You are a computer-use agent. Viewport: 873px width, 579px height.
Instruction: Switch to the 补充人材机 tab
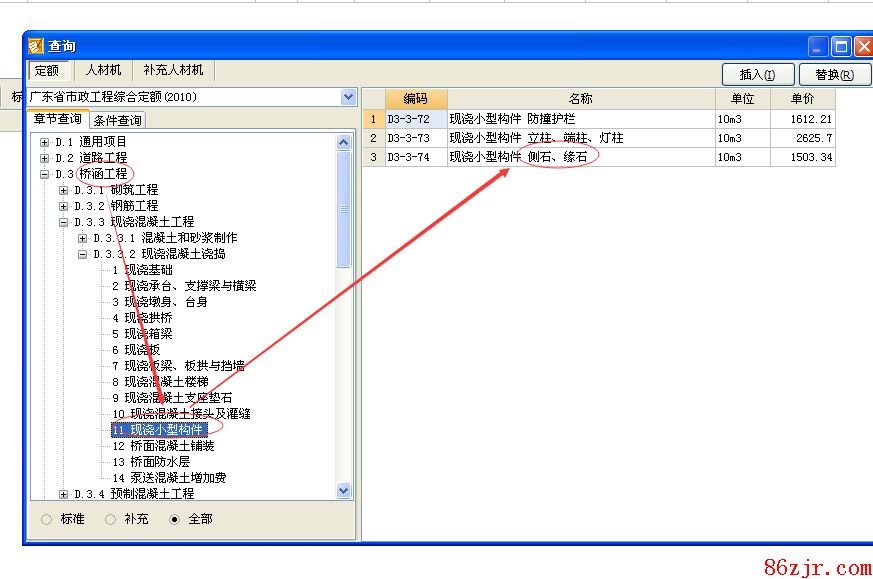173,71
